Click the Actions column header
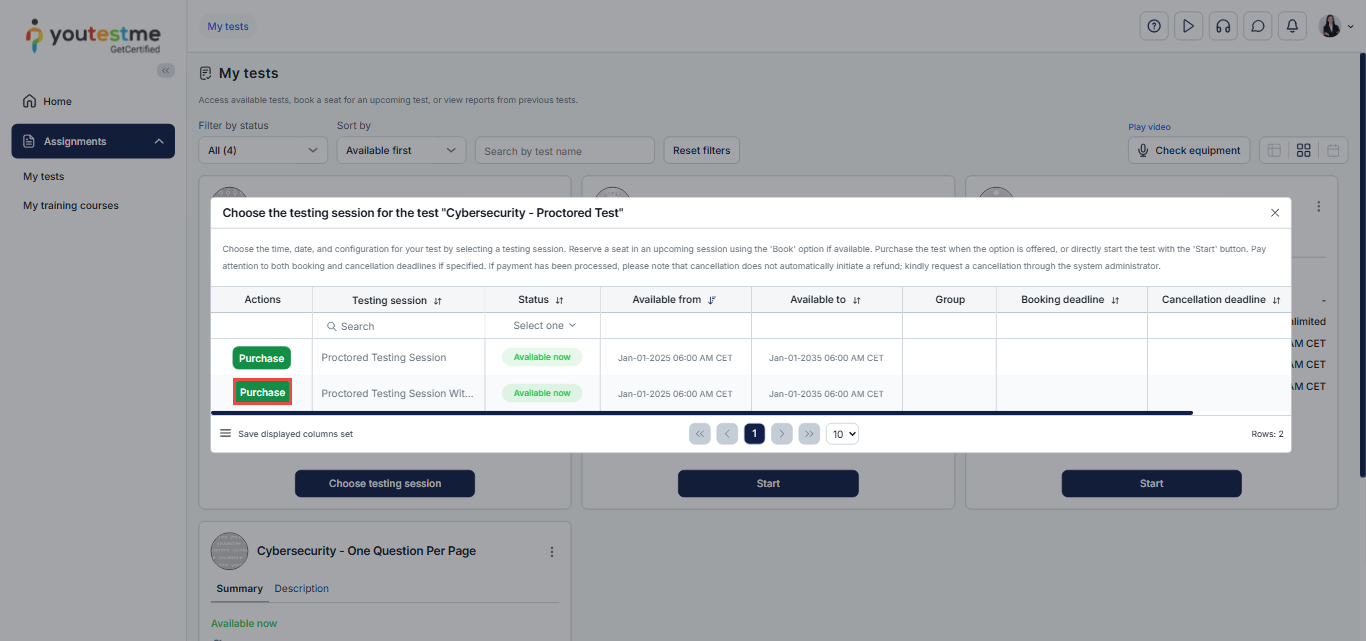 tap(262, 300)
